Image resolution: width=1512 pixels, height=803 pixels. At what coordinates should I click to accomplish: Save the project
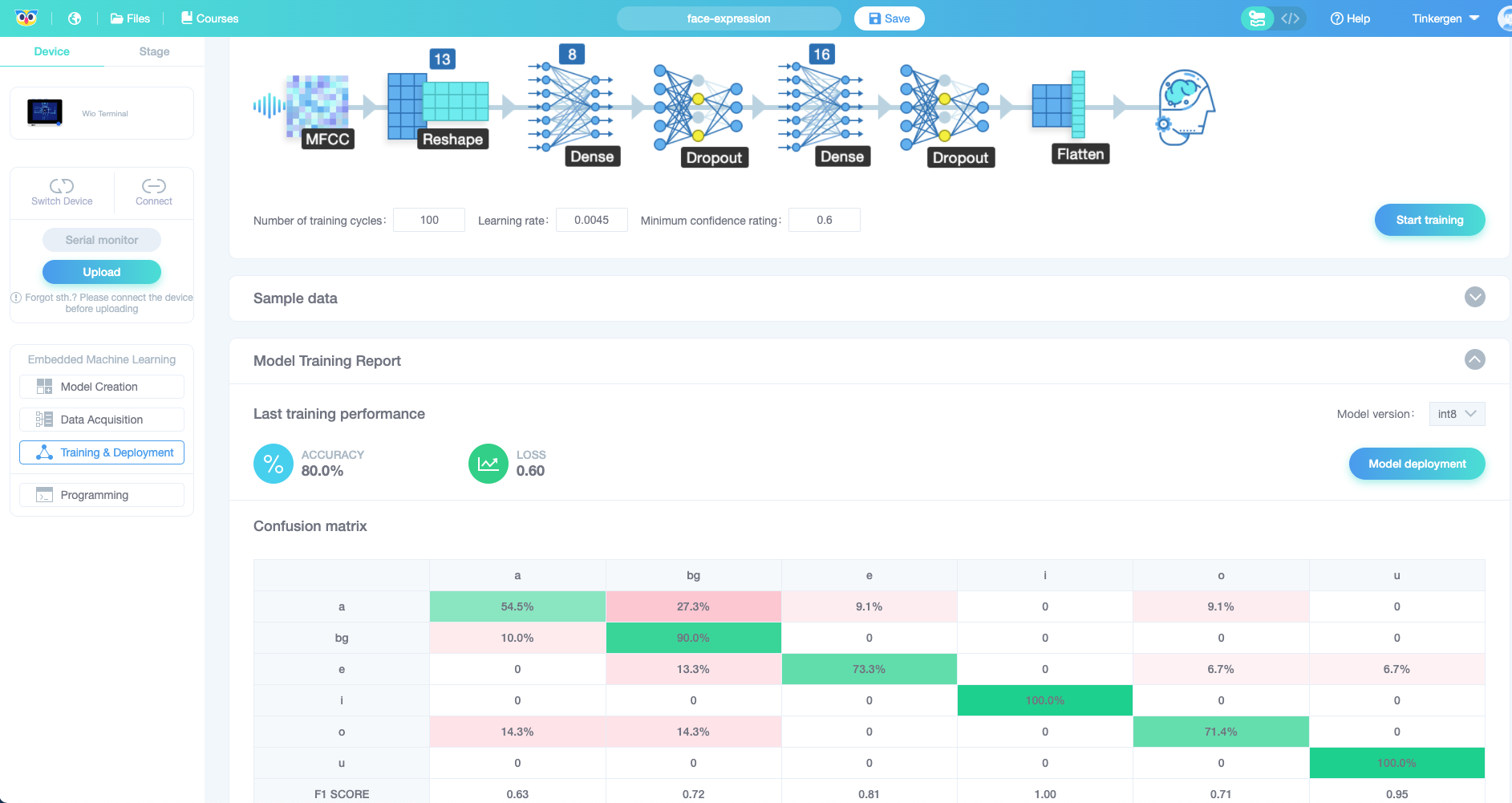point(889,18)
